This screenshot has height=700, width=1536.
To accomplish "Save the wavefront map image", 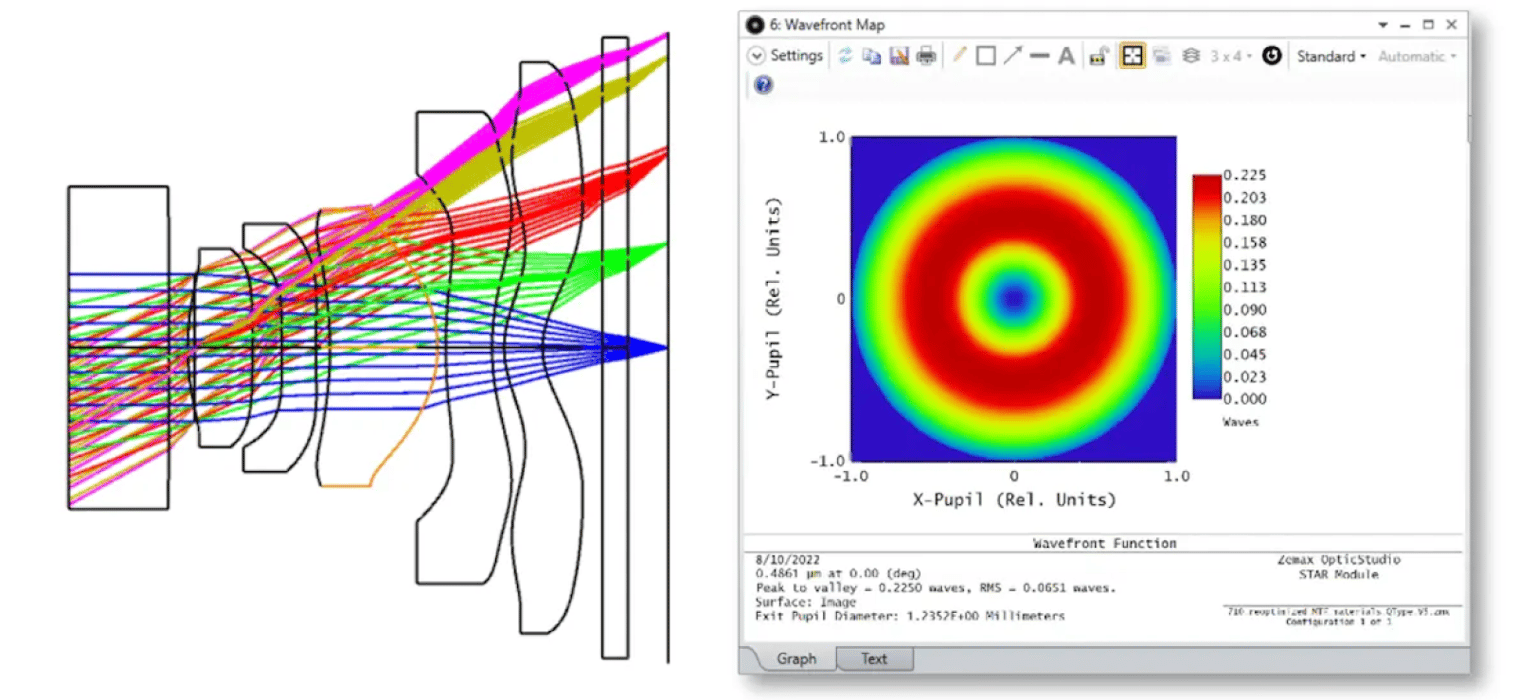I will [899, 56].
